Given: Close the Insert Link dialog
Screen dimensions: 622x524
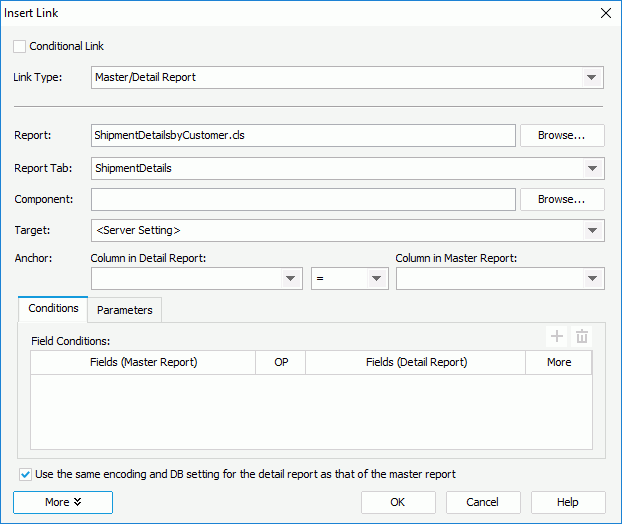Looking at the screenshot, I should click(604, 13).
